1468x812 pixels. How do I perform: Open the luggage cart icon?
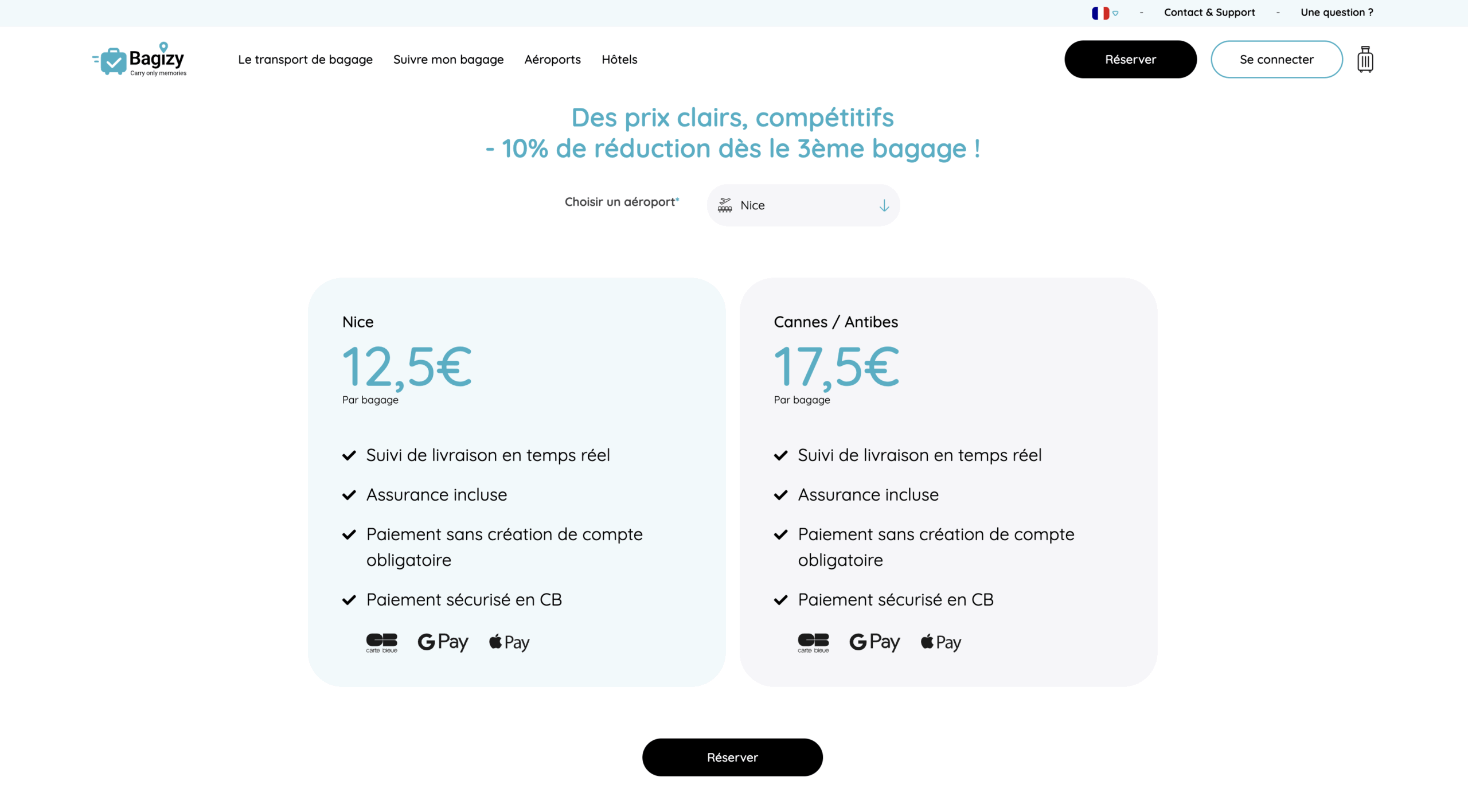1365,59
